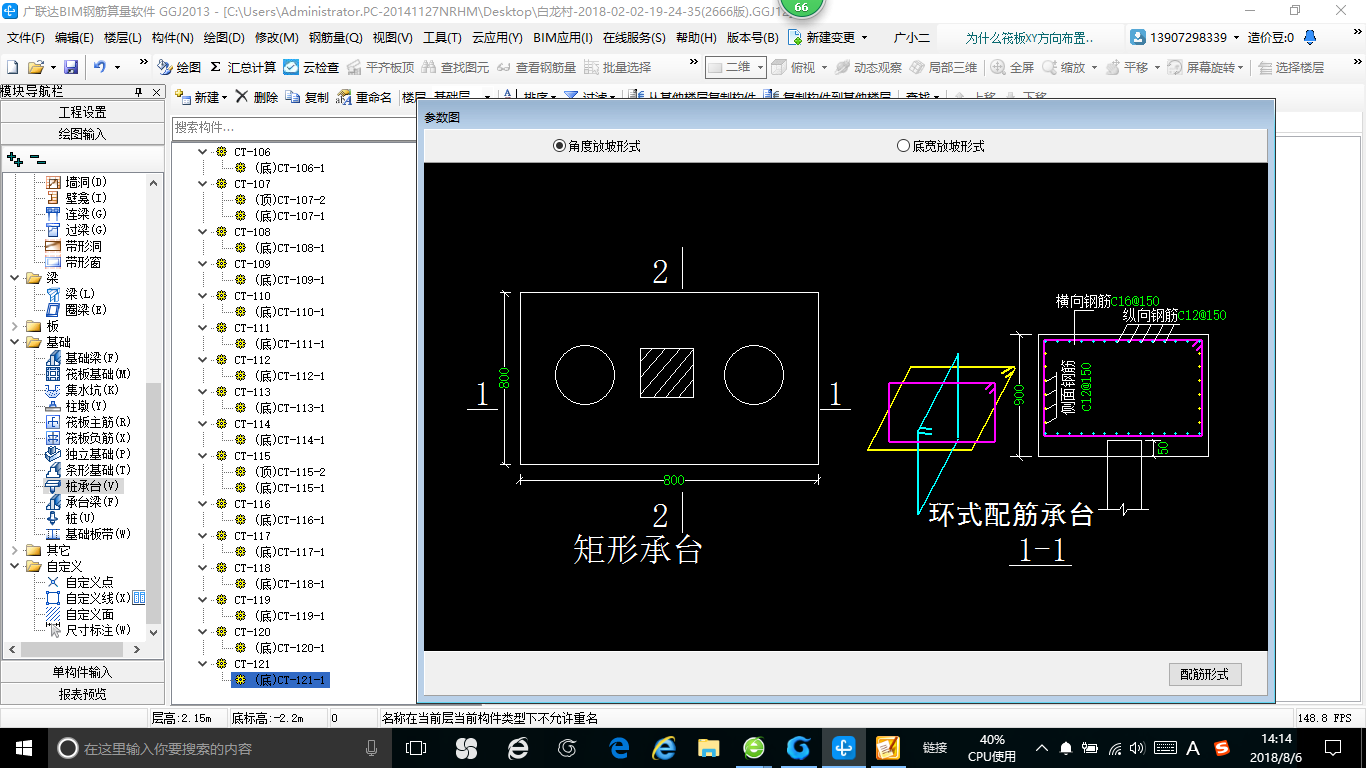Click the 配筋形式 button
This screenshot has height=768, width=1366.
coord(1205,674)
